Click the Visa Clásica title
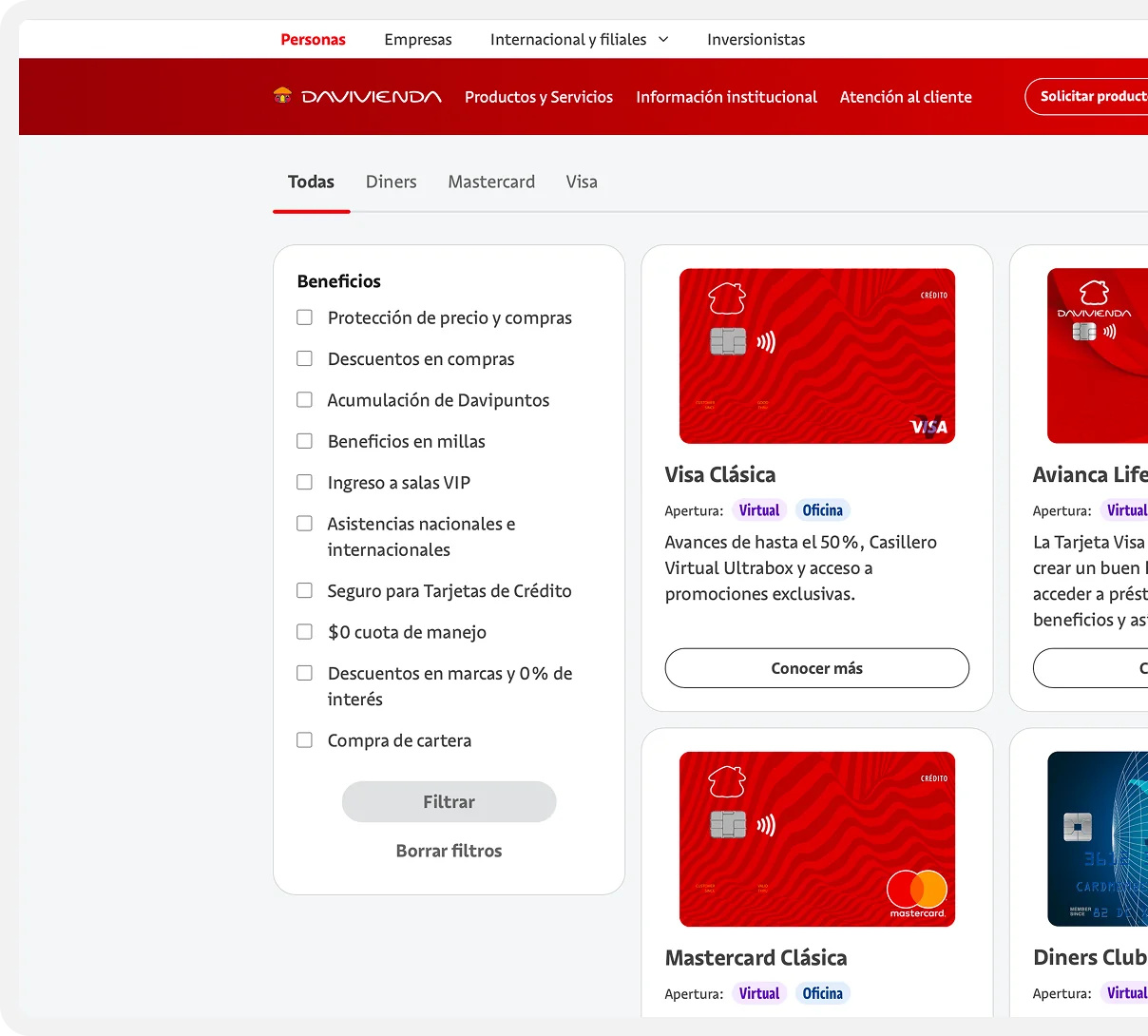1148x1036 pixels. click(x=720, y=474)
